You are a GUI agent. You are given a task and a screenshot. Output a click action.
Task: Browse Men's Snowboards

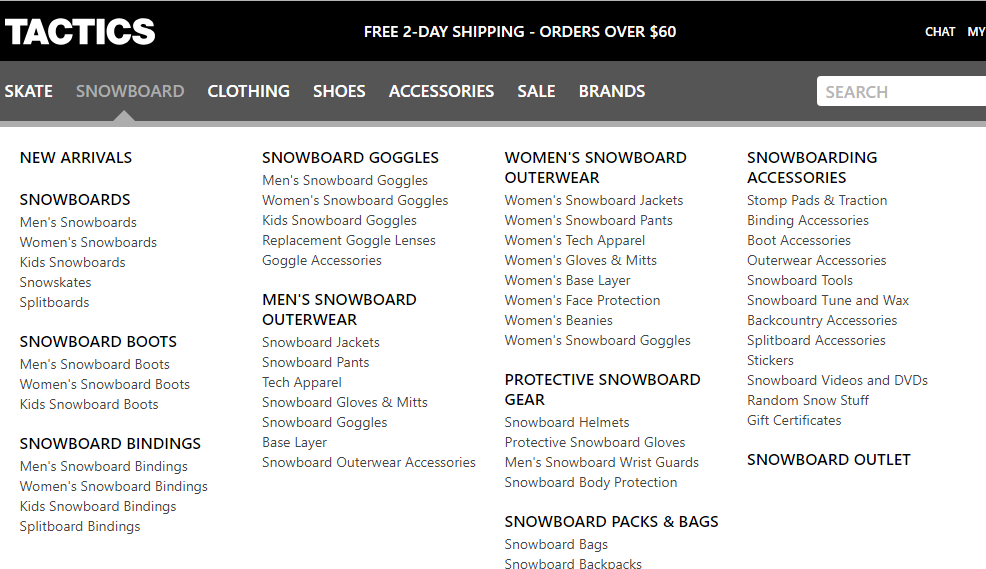click(78, 222)
